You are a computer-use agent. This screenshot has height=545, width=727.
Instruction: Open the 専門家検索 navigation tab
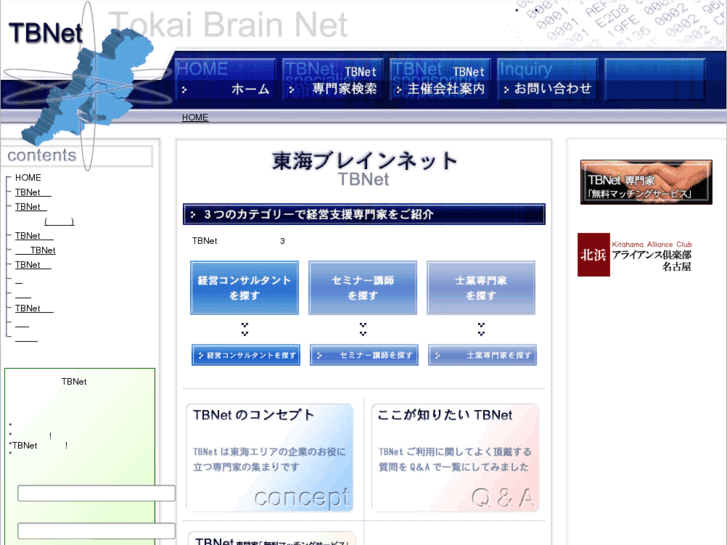[332, 79]
